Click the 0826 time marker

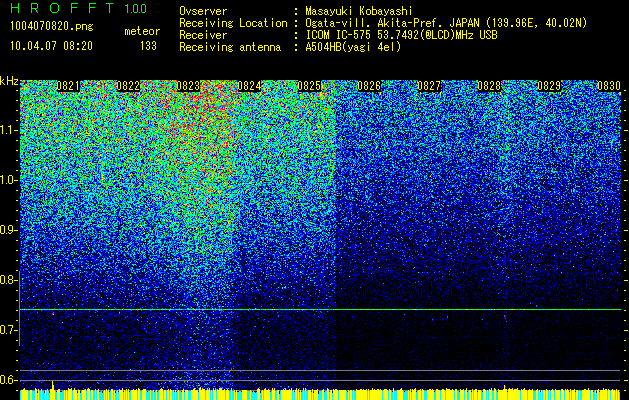369,86
